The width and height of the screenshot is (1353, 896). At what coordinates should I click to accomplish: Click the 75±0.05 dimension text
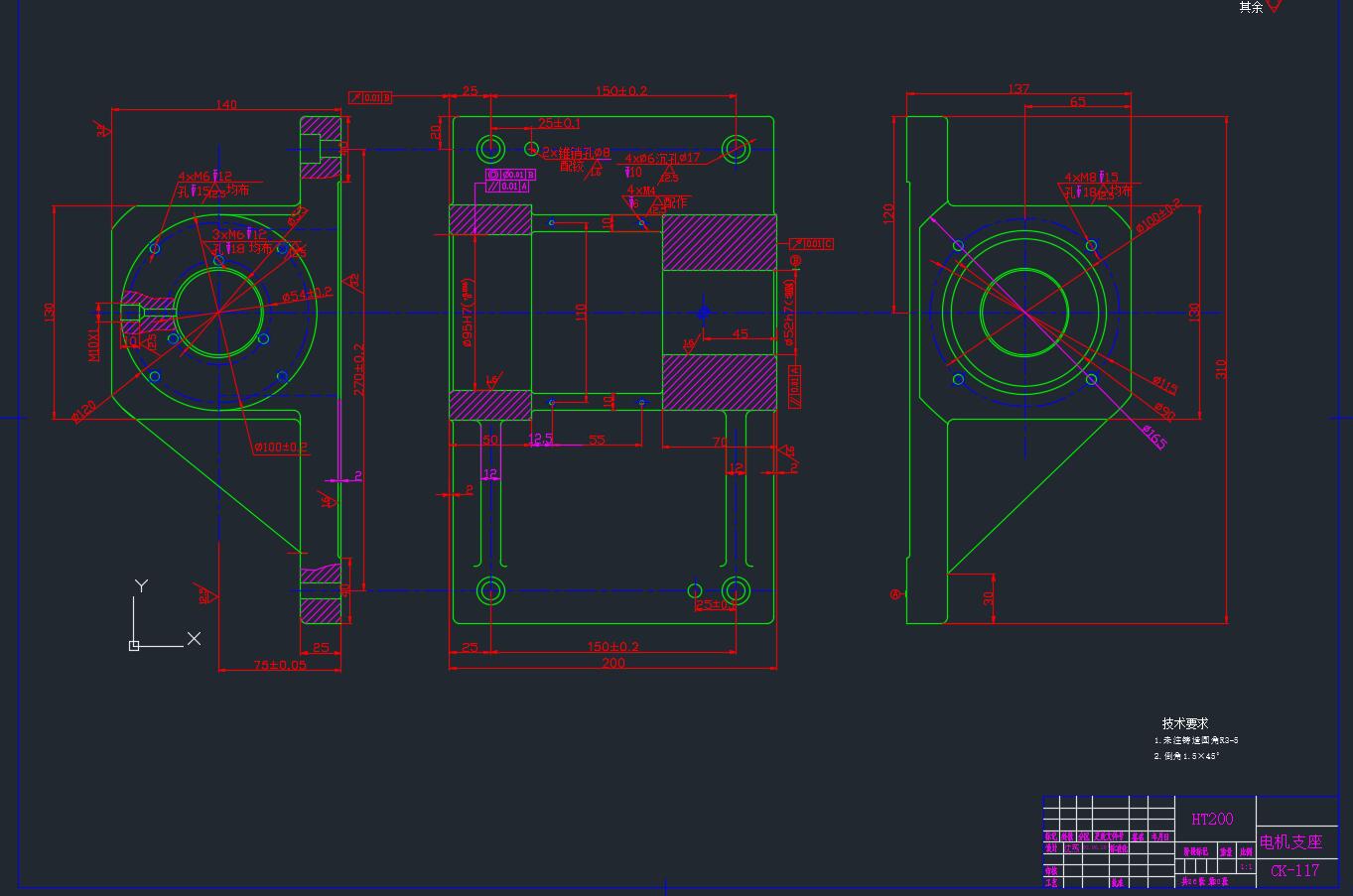click(280, 665)
